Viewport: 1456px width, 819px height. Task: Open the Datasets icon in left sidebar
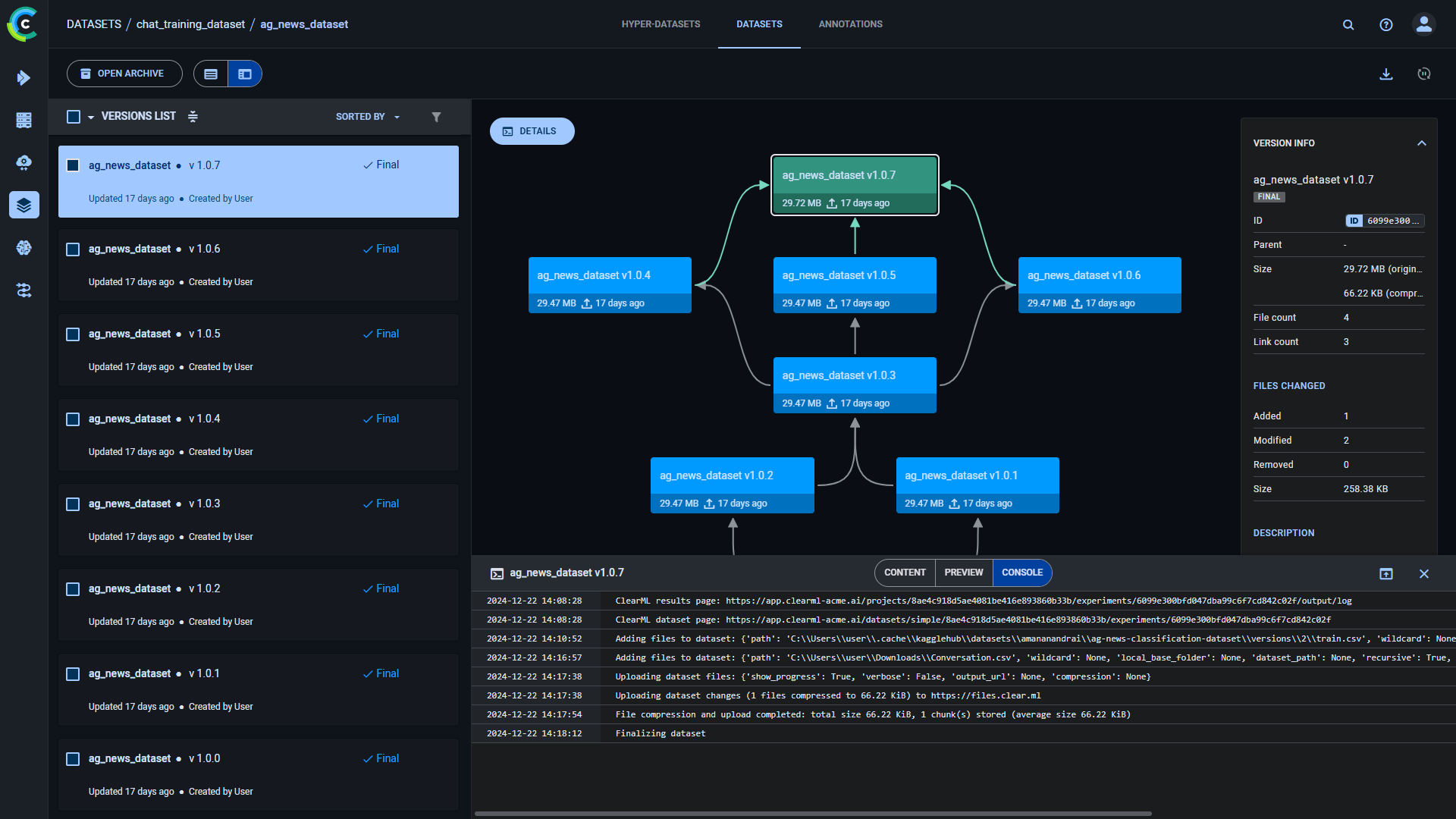(24, 205)
